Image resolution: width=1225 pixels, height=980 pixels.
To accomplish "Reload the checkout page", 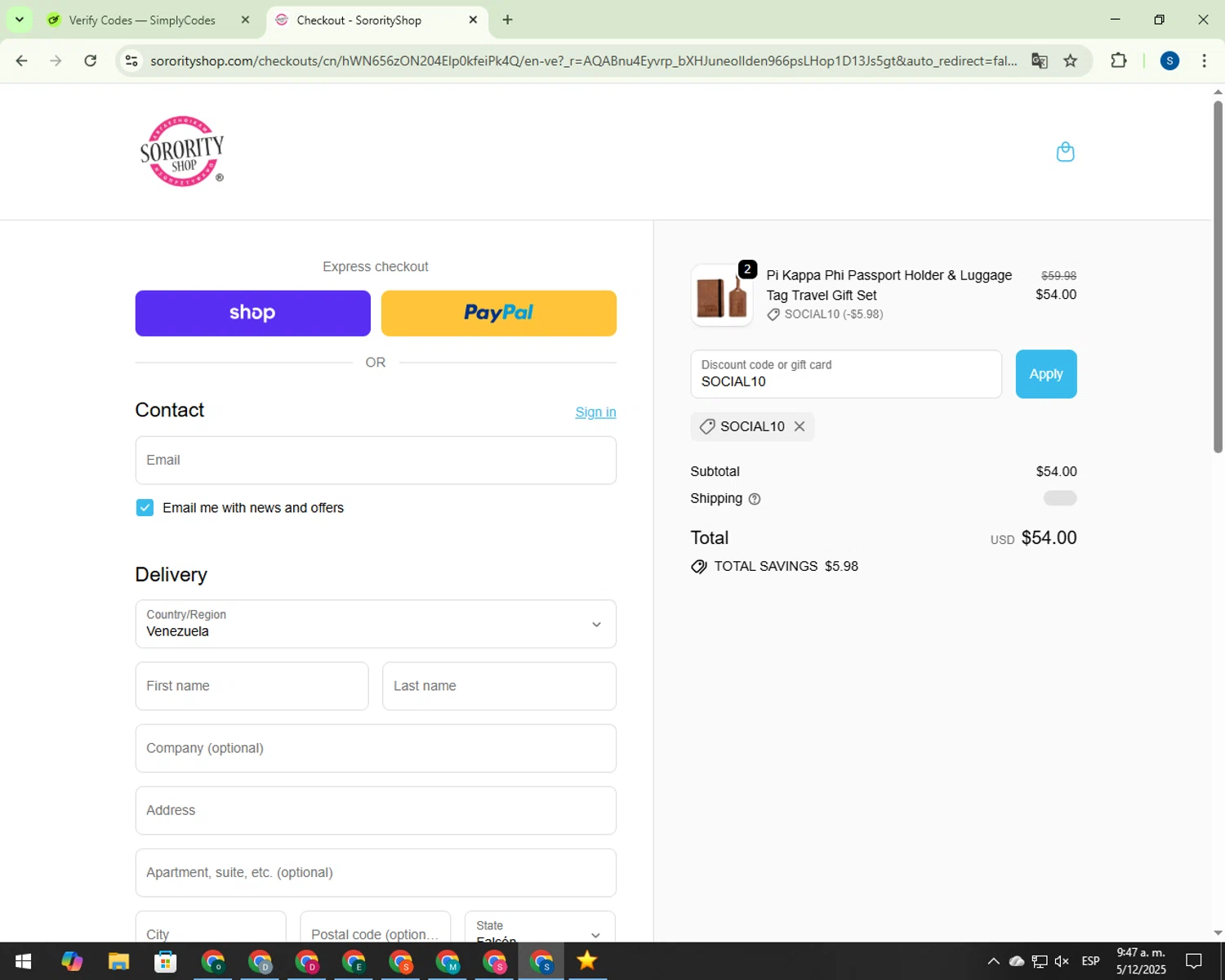I will click(x=91, y=60).
